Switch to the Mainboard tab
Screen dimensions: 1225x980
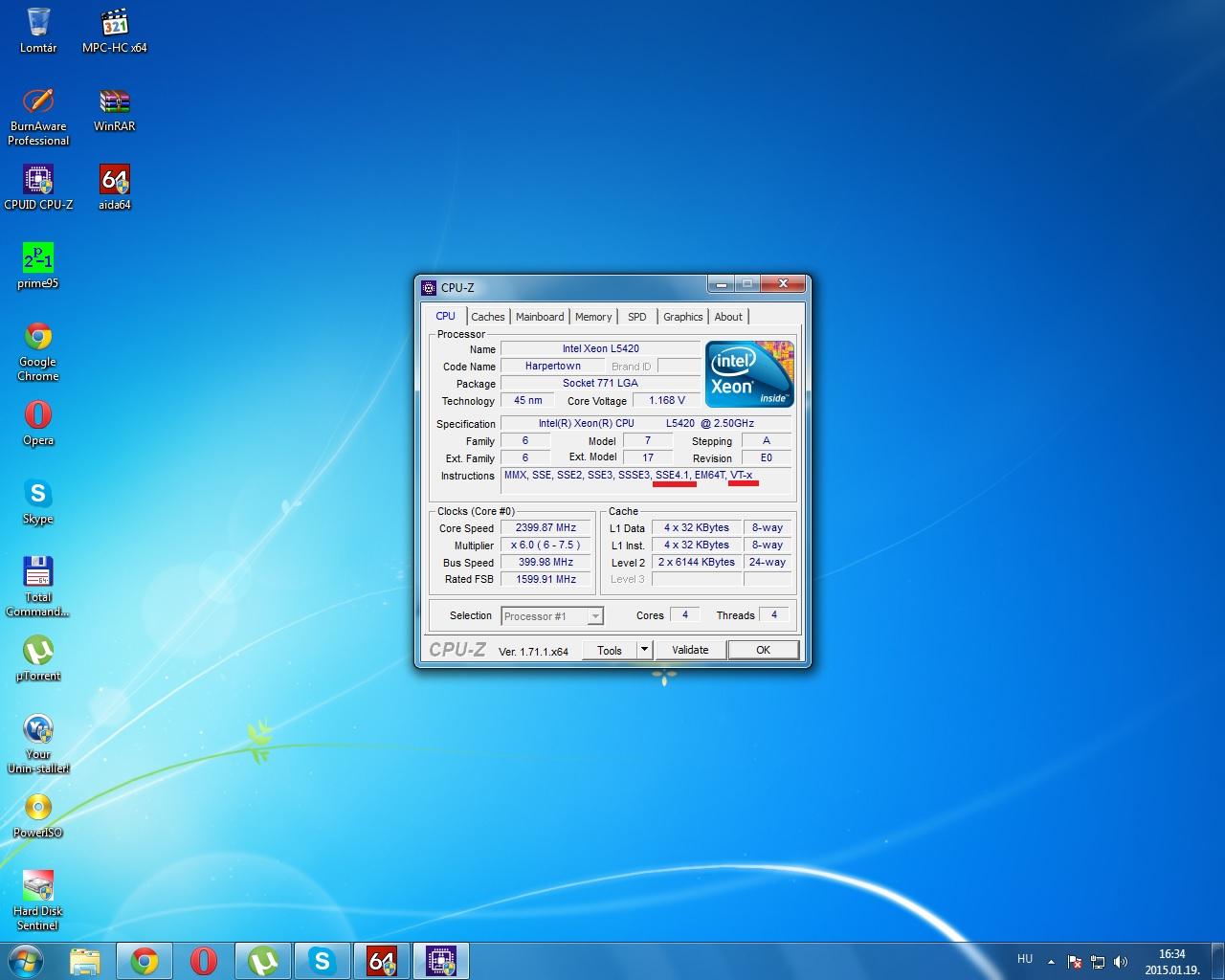(x=540, y=317)
